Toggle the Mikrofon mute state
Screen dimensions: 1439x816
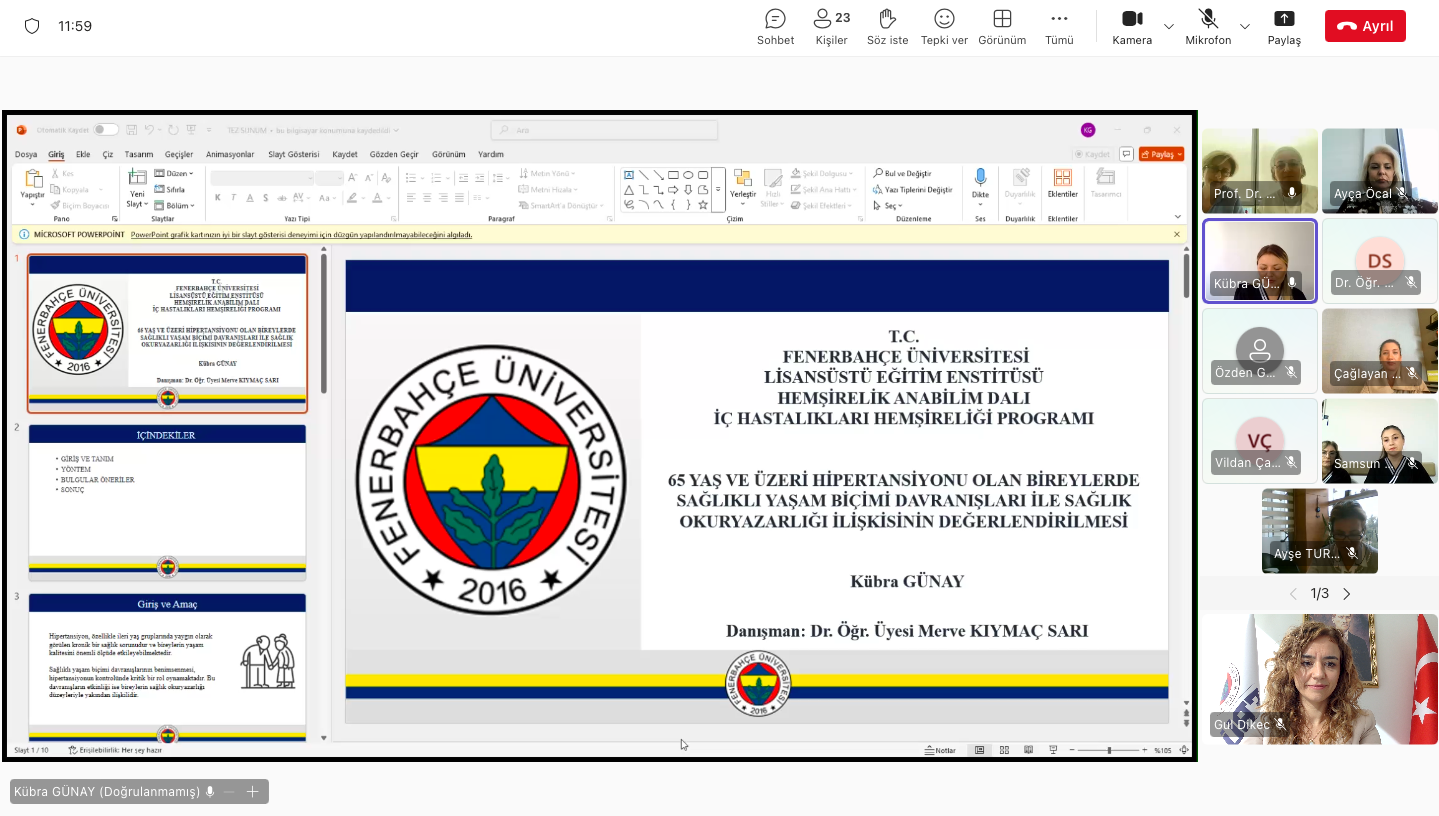click(1208, 27)
